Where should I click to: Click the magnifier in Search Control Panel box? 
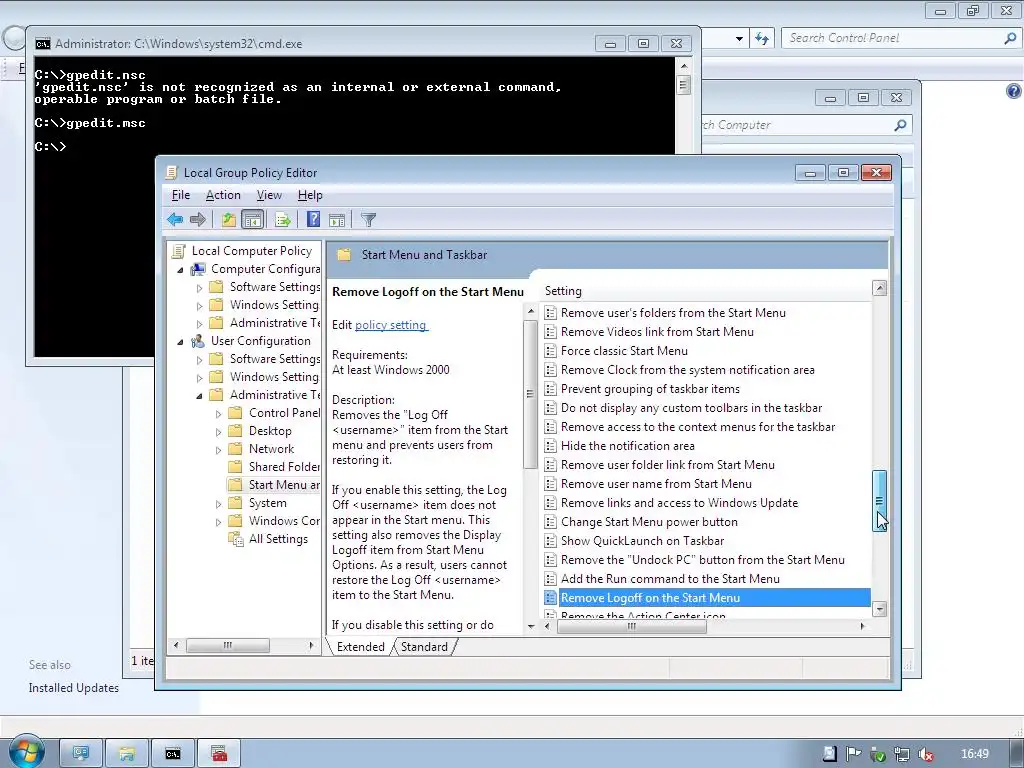1010,39
